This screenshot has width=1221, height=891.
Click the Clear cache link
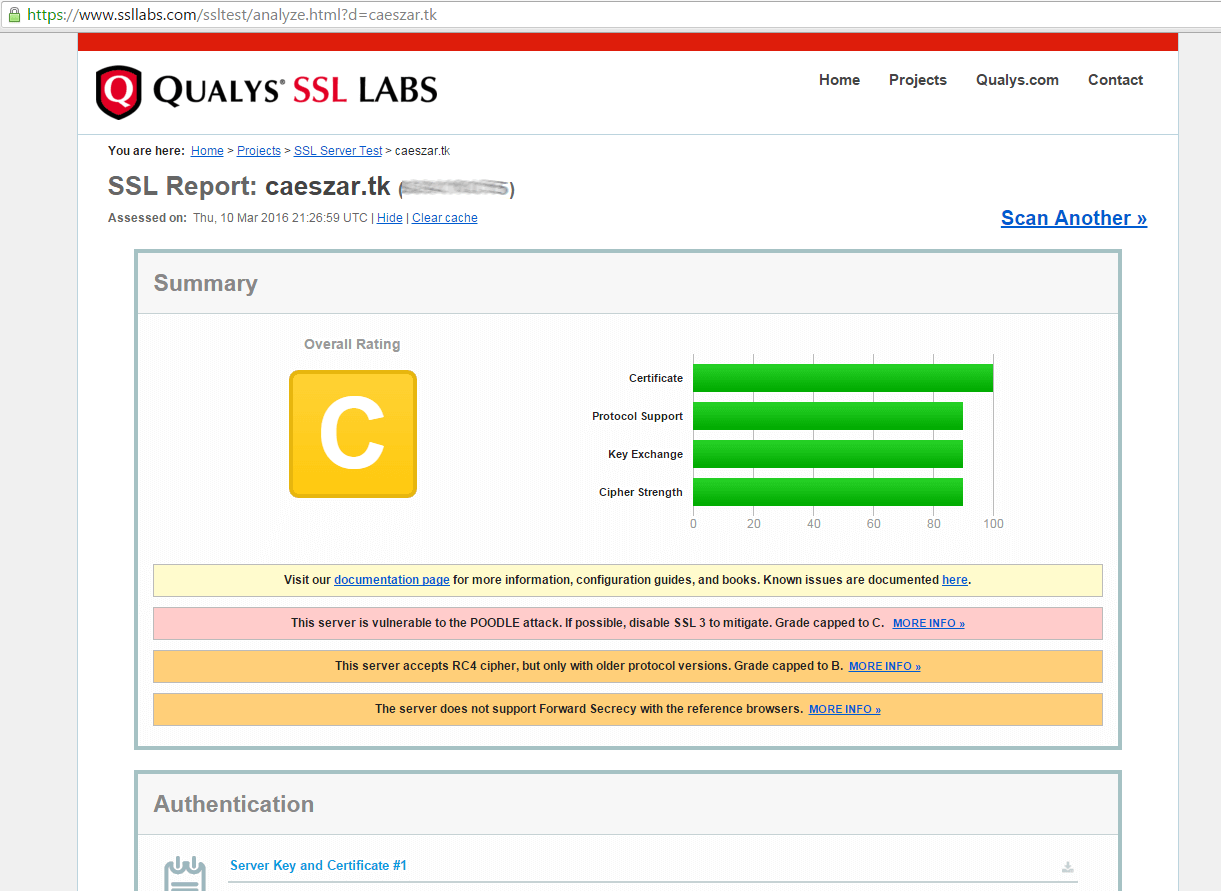pyautogui.click(x=445, y=218)
